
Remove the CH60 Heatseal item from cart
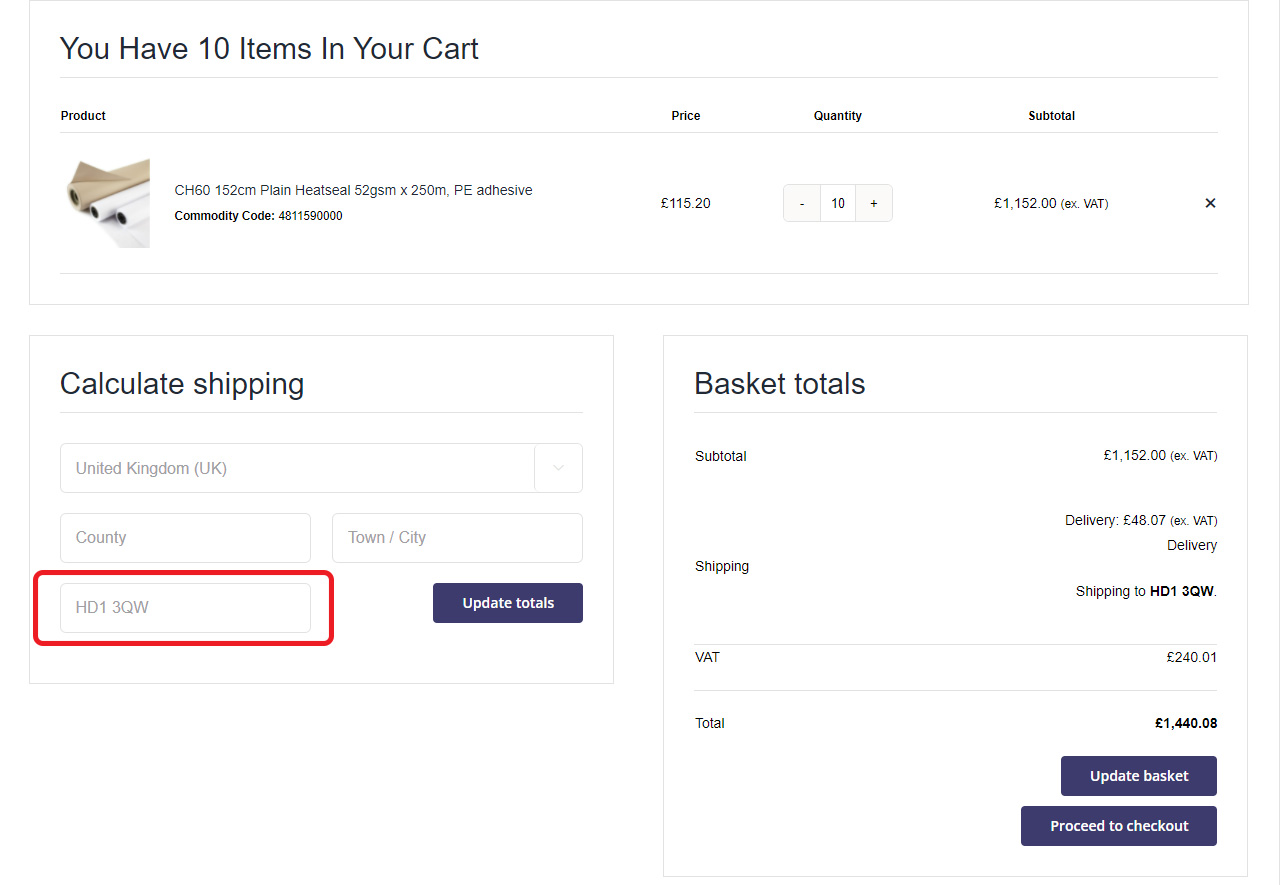[x=1210, y=203]
